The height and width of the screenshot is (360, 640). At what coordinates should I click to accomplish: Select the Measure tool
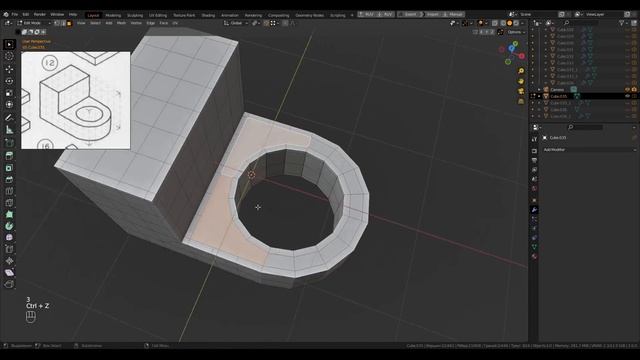(x=9, y=130)
